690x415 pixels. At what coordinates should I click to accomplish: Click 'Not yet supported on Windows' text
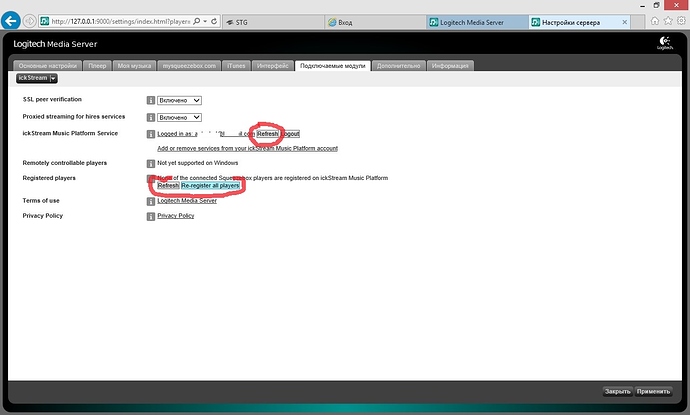pyautogui.click(x=198, y=163)
